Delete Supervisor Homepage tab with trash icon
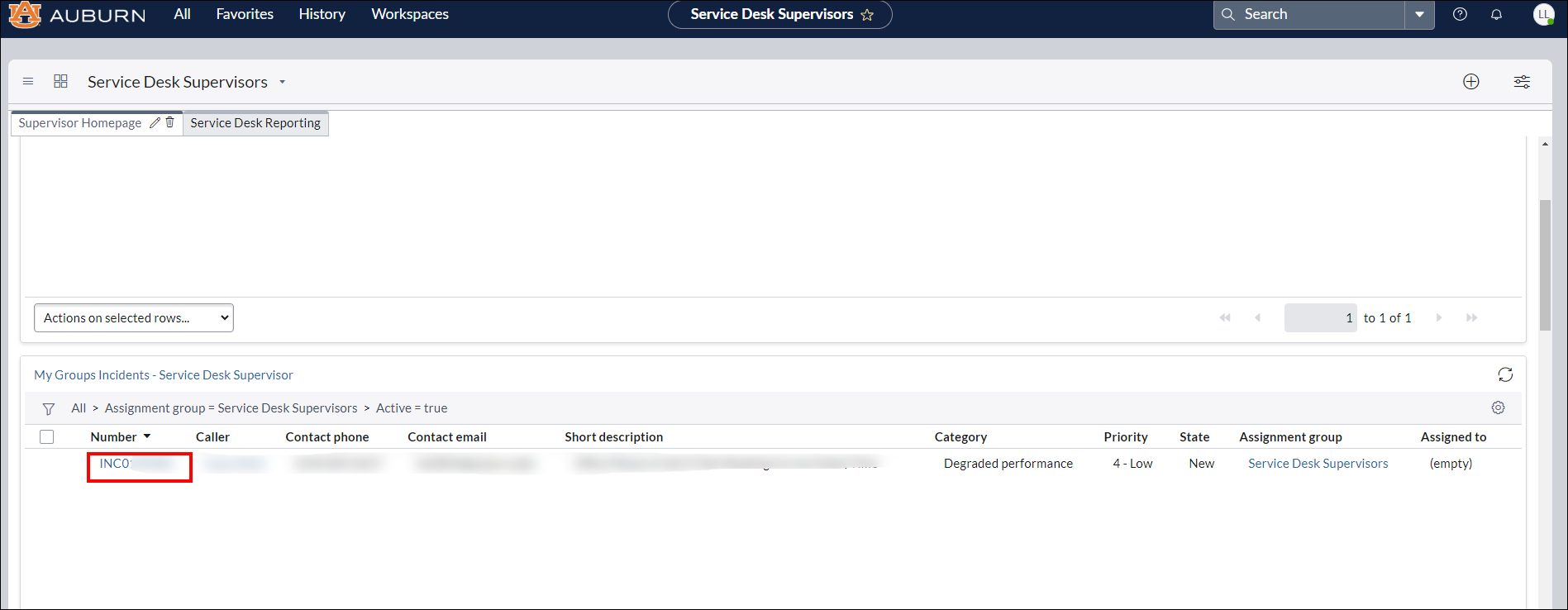 (170, 122)
